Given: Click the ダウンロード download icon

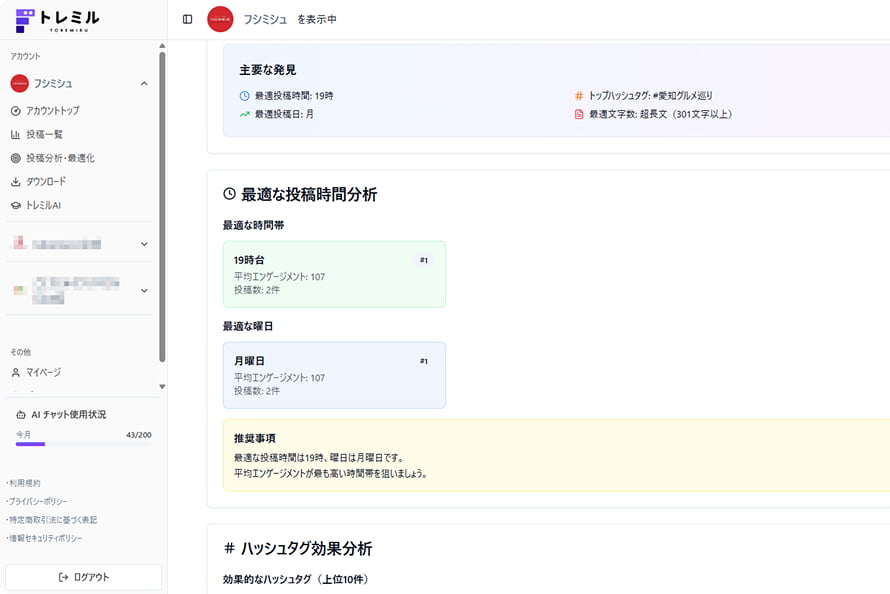Looking at the screenshot, I should [16, 182].
